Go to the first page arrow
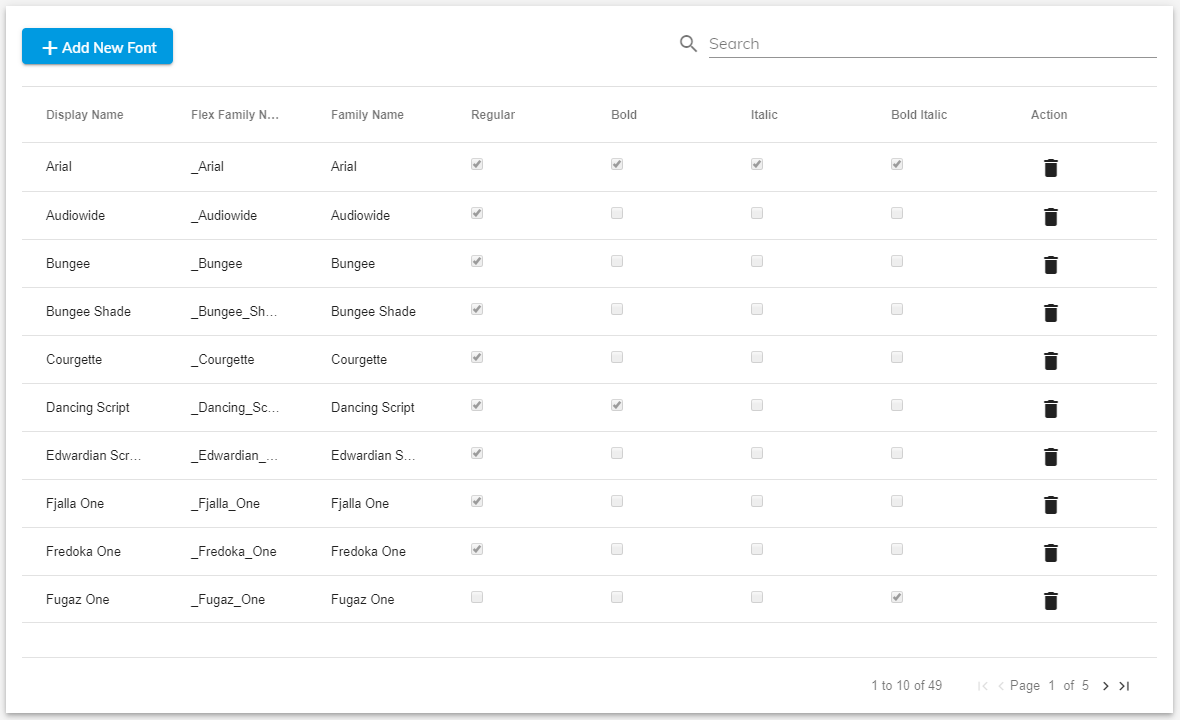Image resolution: width=1180 pixels, height=720 pixels. tap(982, 685)
